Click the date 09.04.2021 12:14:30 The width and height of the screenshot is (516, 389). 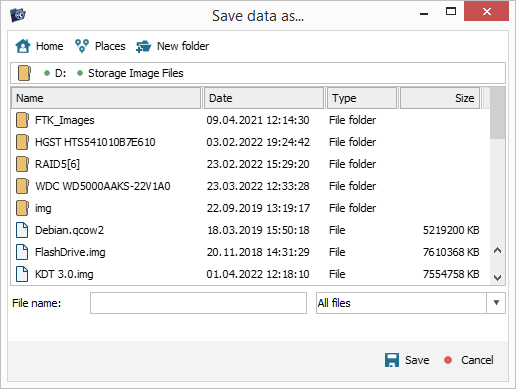point(258,120)
